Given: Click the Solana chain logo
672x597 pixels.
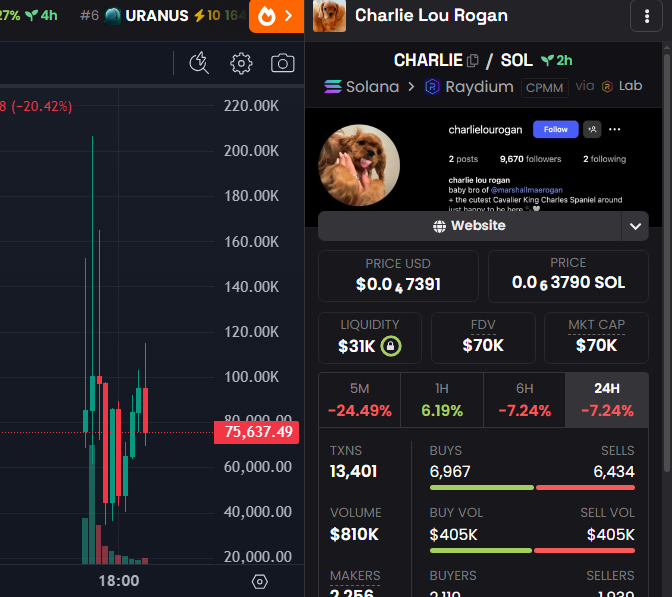Looking at the screenshot, I should click(x=333, y=87).
